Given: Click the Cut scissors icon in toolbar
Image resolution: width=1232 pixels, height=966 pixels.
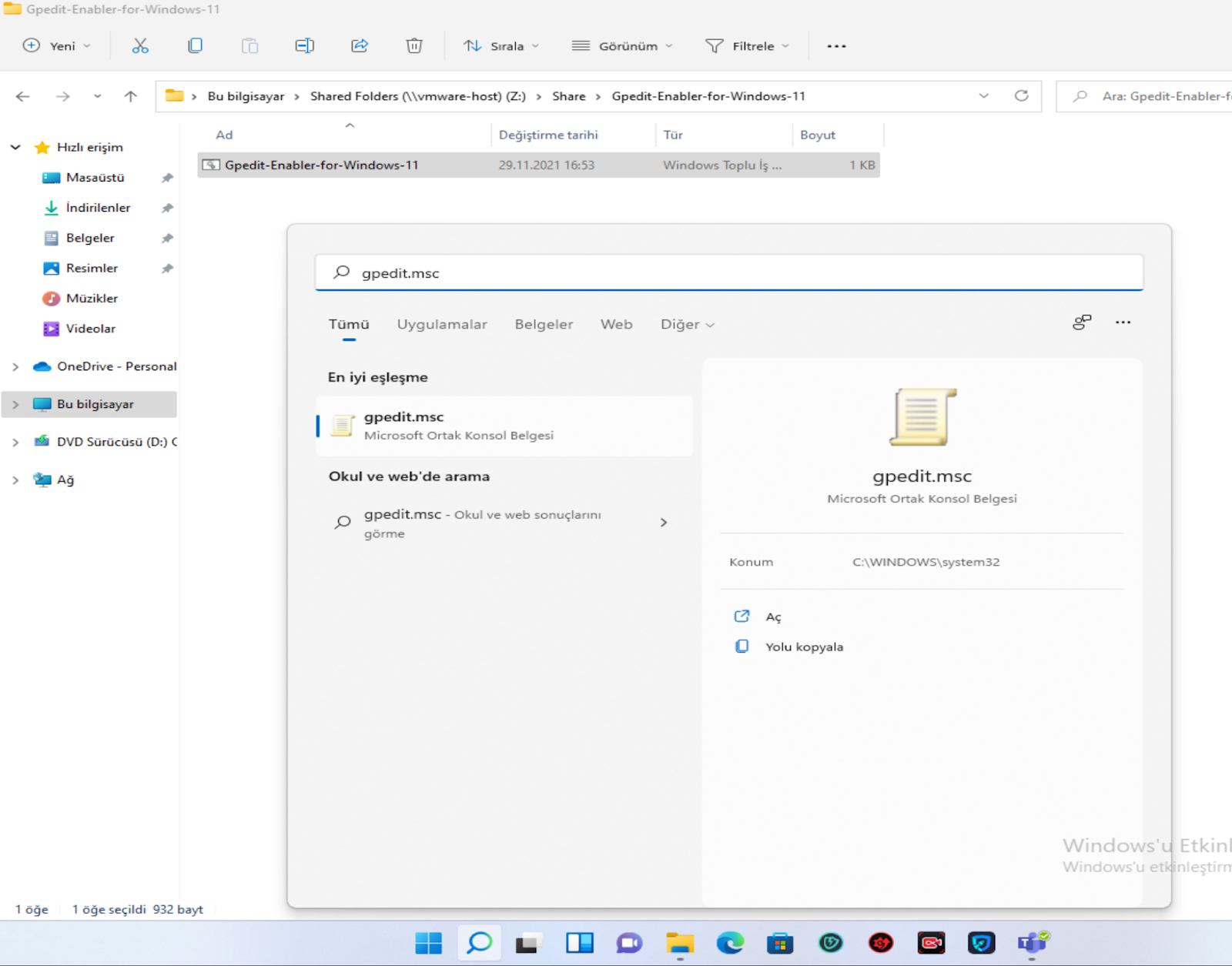Looking at the screenshot, I should [x=140, y=46].
